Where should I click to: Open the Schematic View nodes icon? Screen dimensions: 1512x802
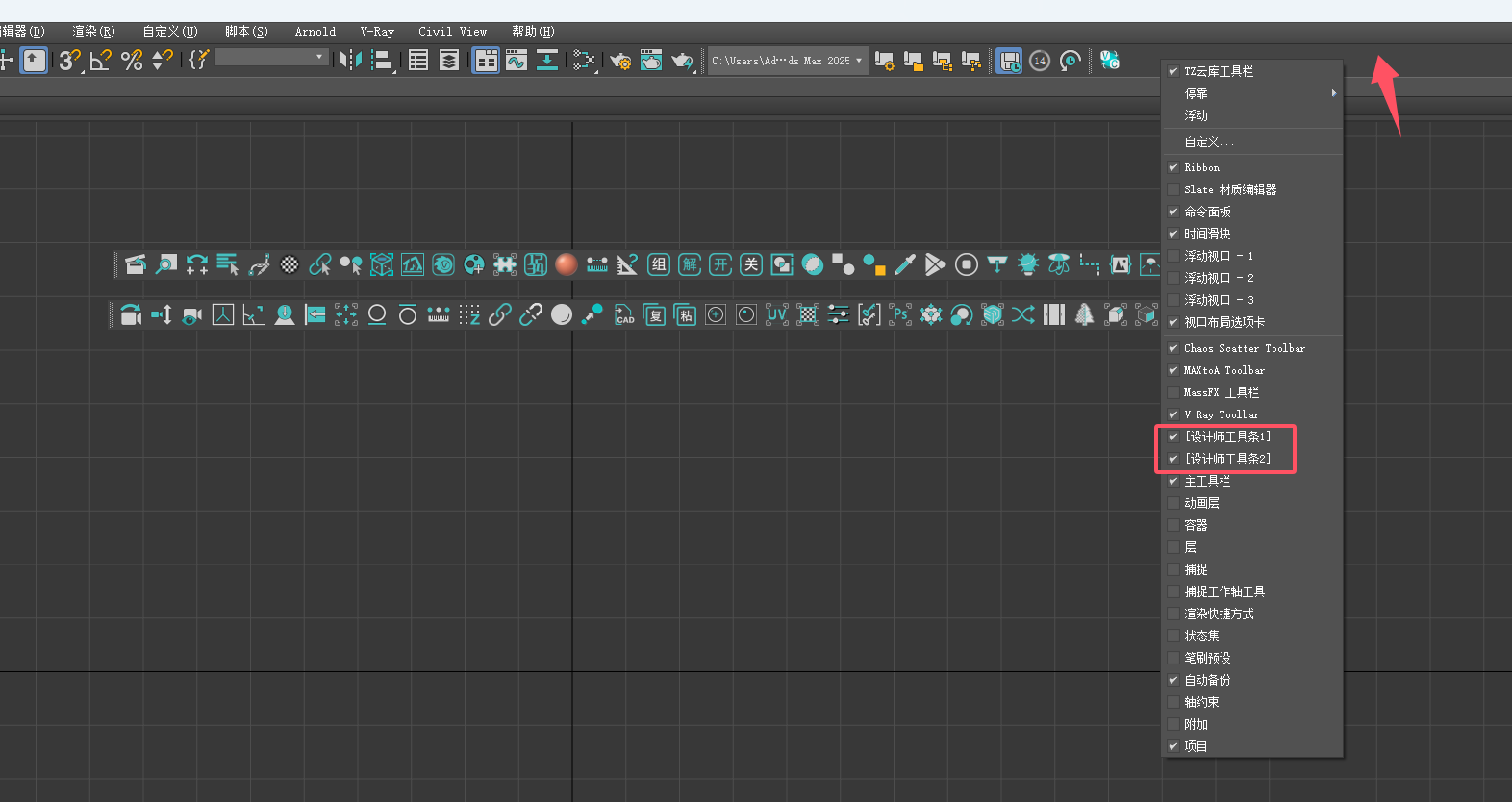click(x=583, y=61)
